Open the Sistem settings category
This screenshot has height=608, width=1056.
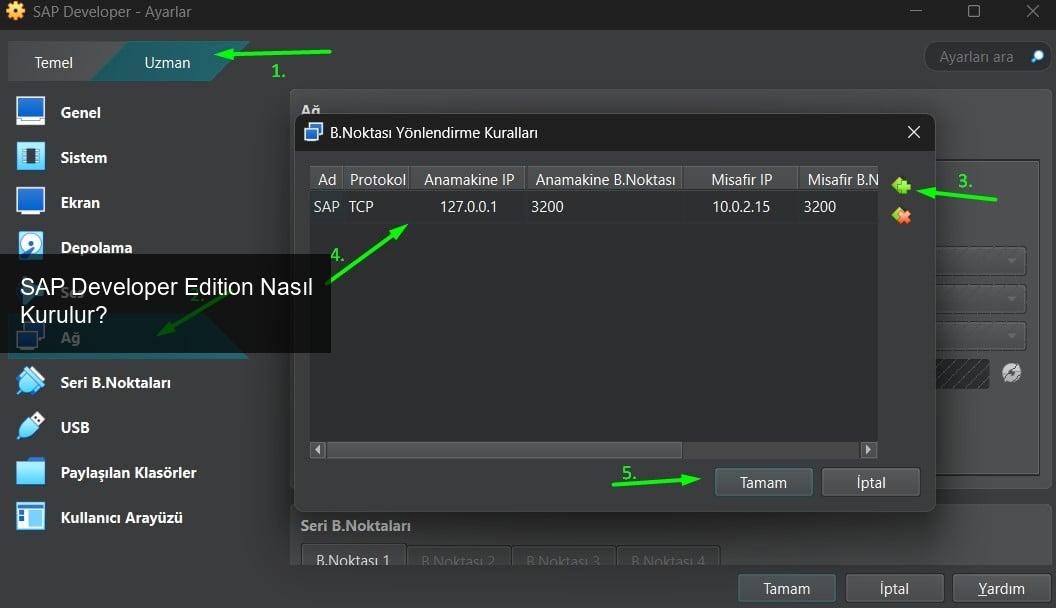83,157
